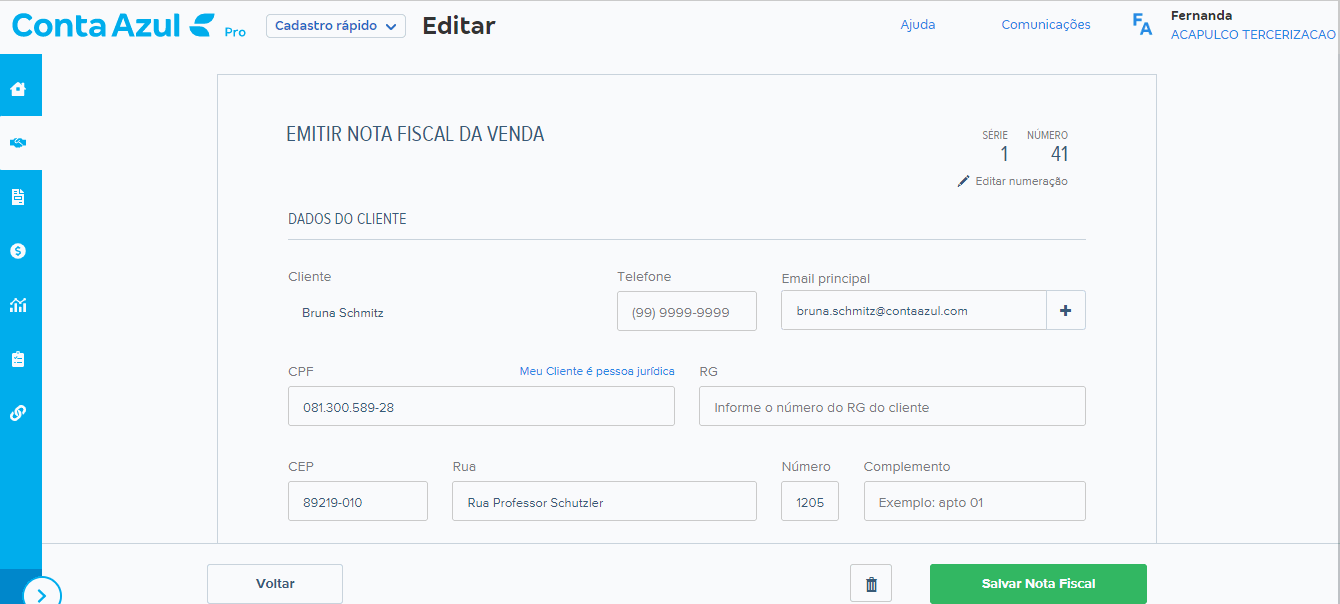
Task: Open the chart reports icon in sidebar
Action: tap(18, 305)
